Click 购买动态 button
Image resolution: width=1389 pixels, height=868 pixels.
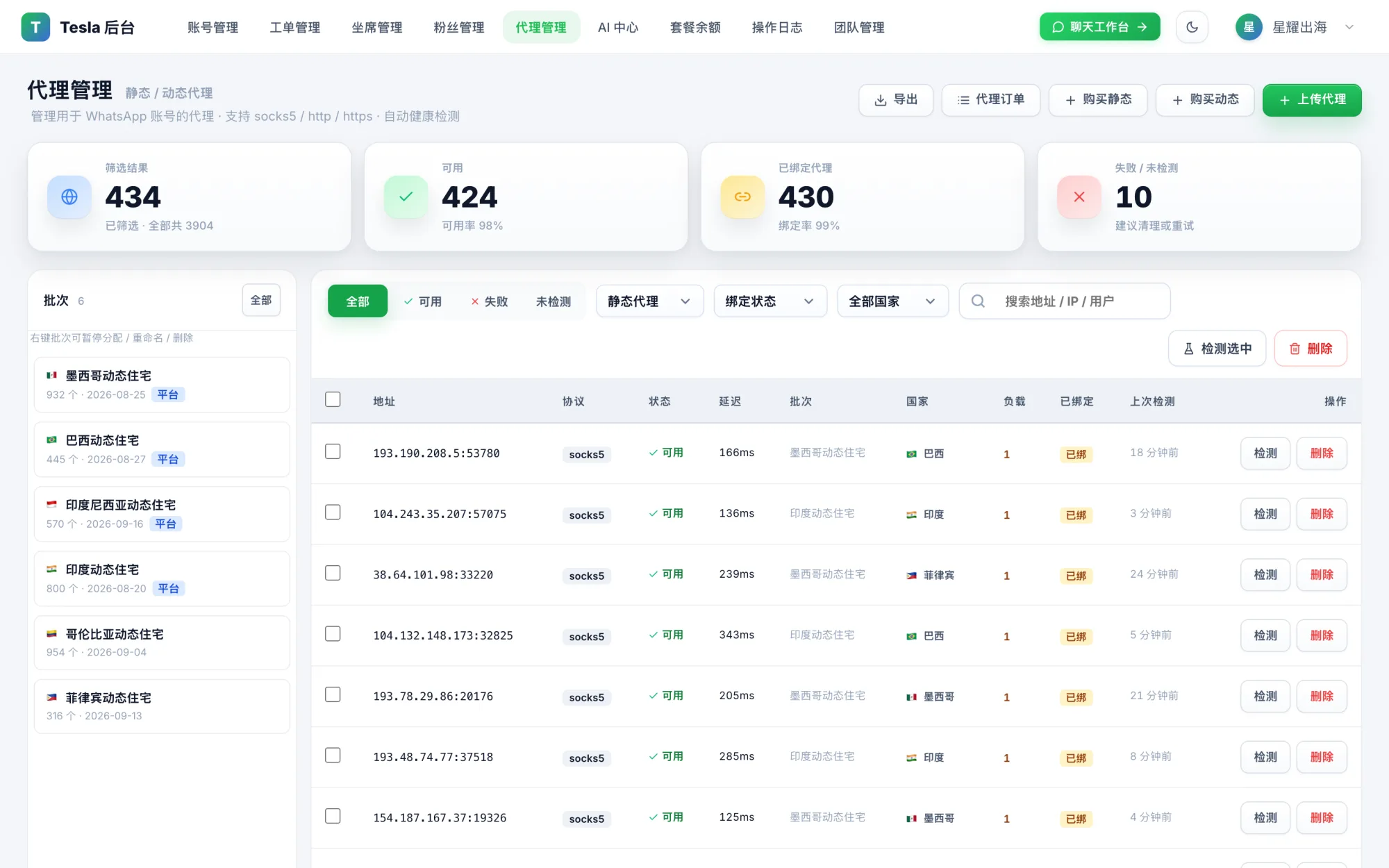click(x=1205, y=99)
